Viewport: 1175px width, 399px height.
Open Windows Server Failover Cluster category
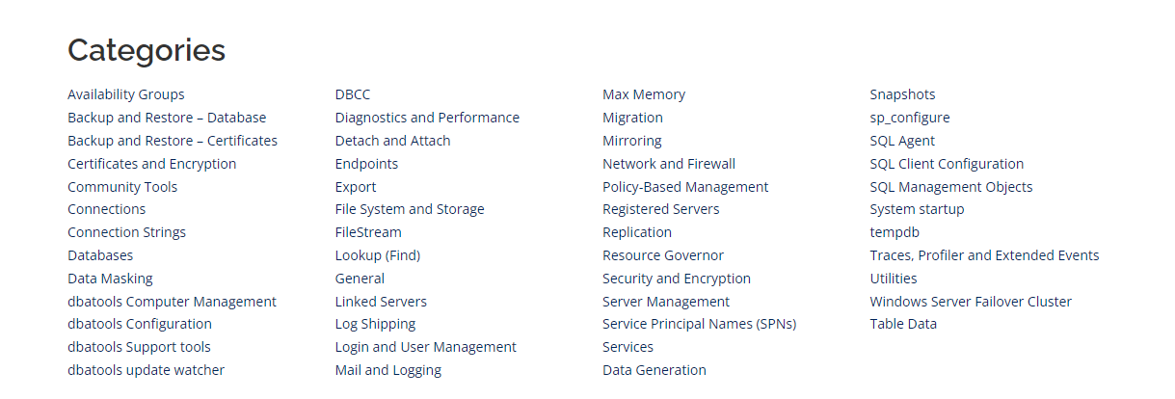click(x=970, y=302)
